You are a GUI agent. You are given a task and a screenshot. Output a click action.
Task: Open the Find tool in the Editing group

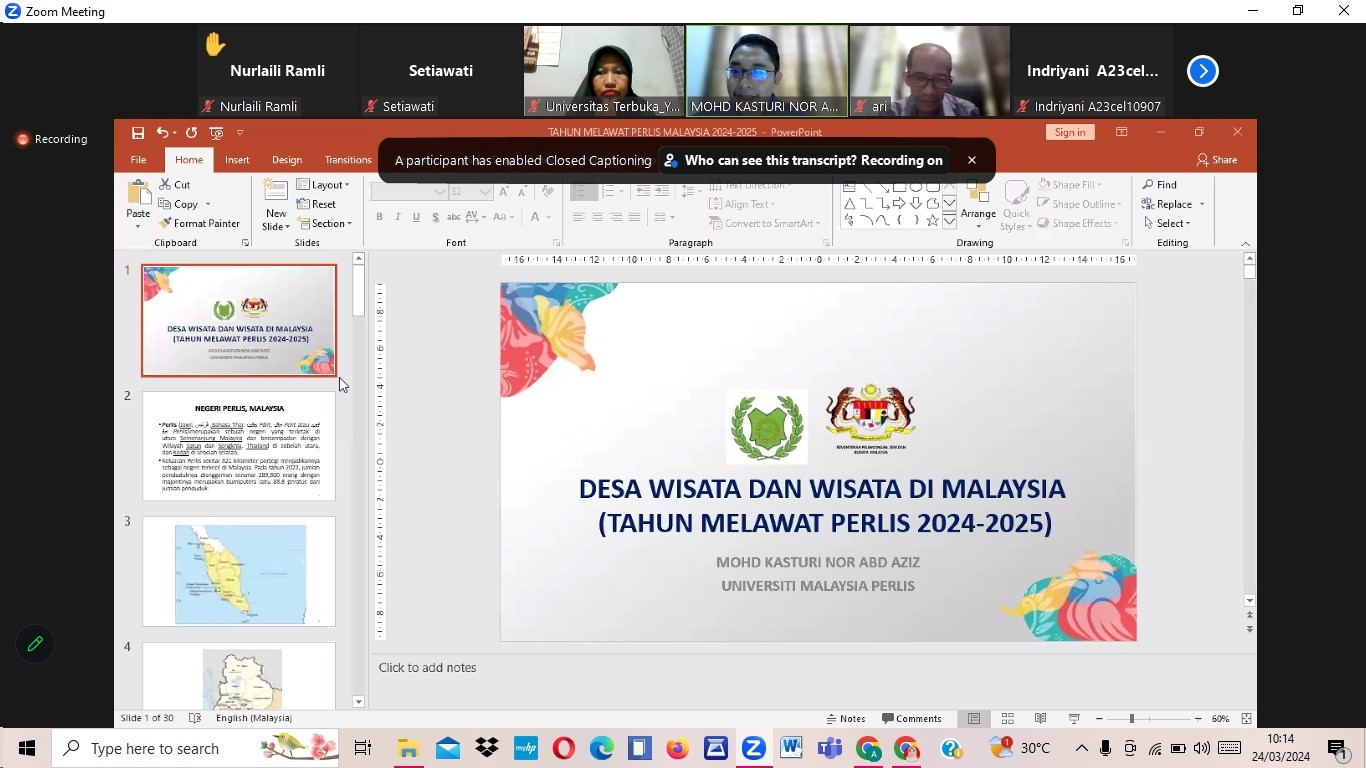click(1163, 184)
